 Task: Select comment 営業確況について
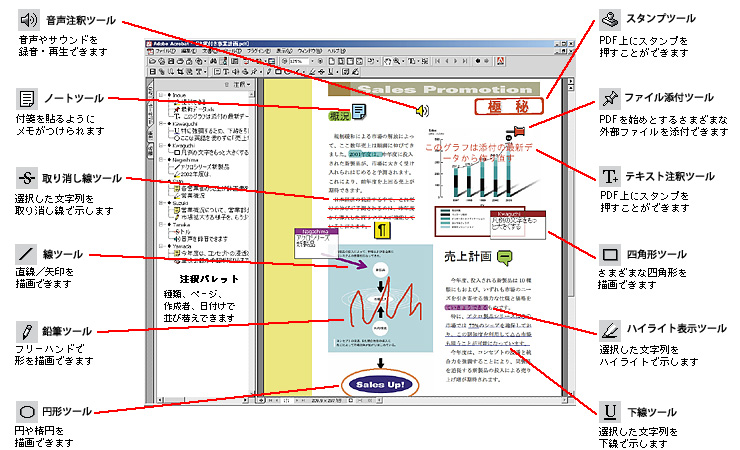[x=211, y=210]
